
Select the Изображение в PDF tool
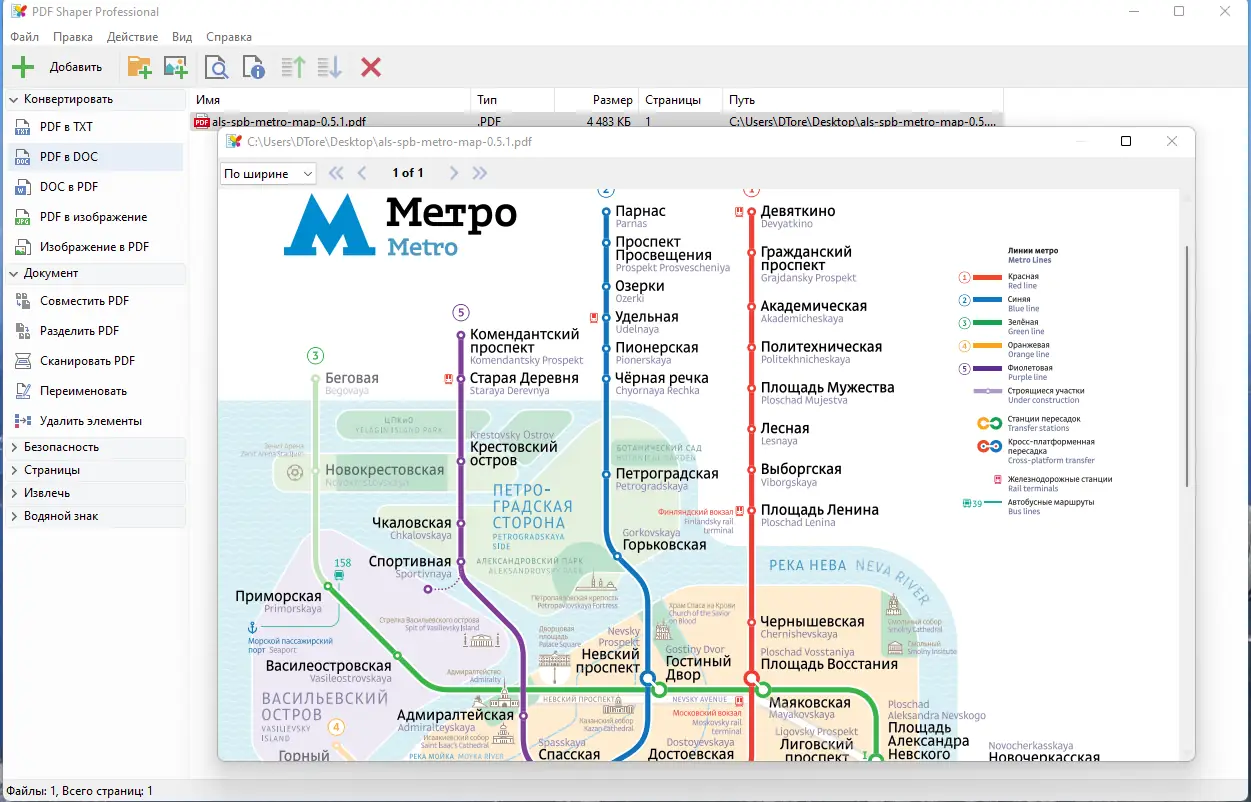click(95, 247)
